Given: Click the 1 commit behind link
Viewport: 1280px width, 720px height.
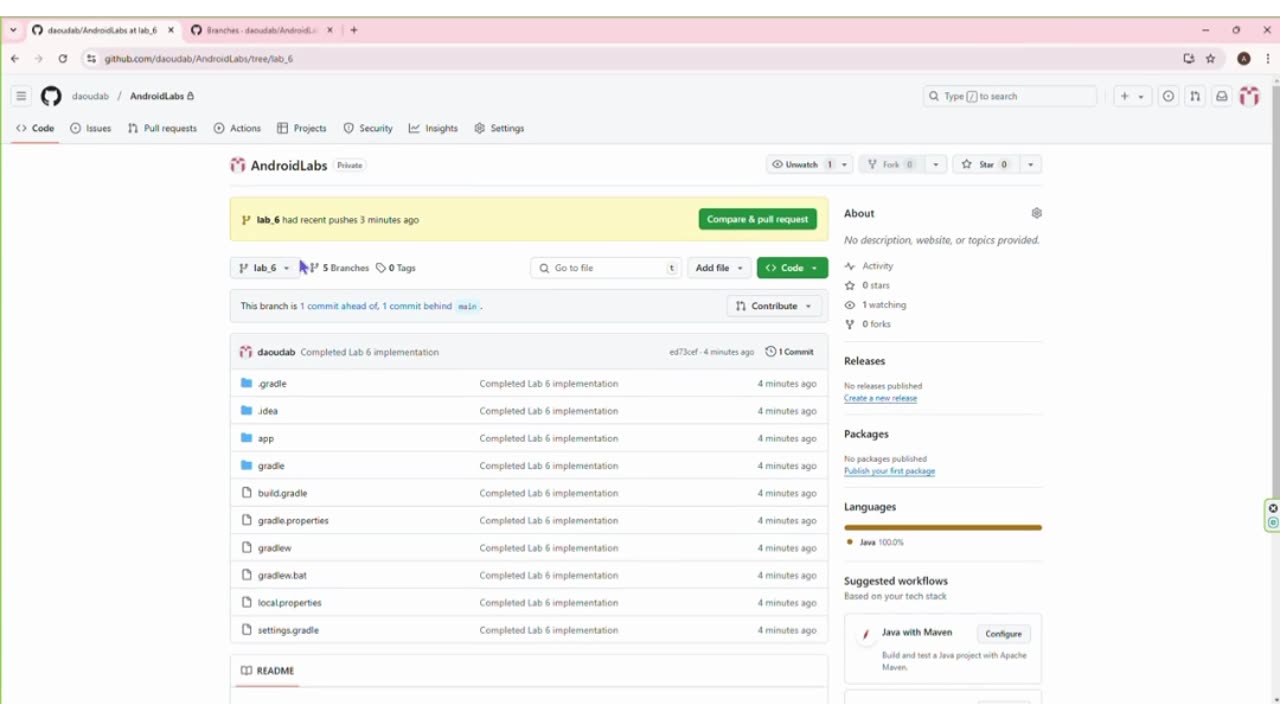Looking at the screenshot, I should click(417, 306).
